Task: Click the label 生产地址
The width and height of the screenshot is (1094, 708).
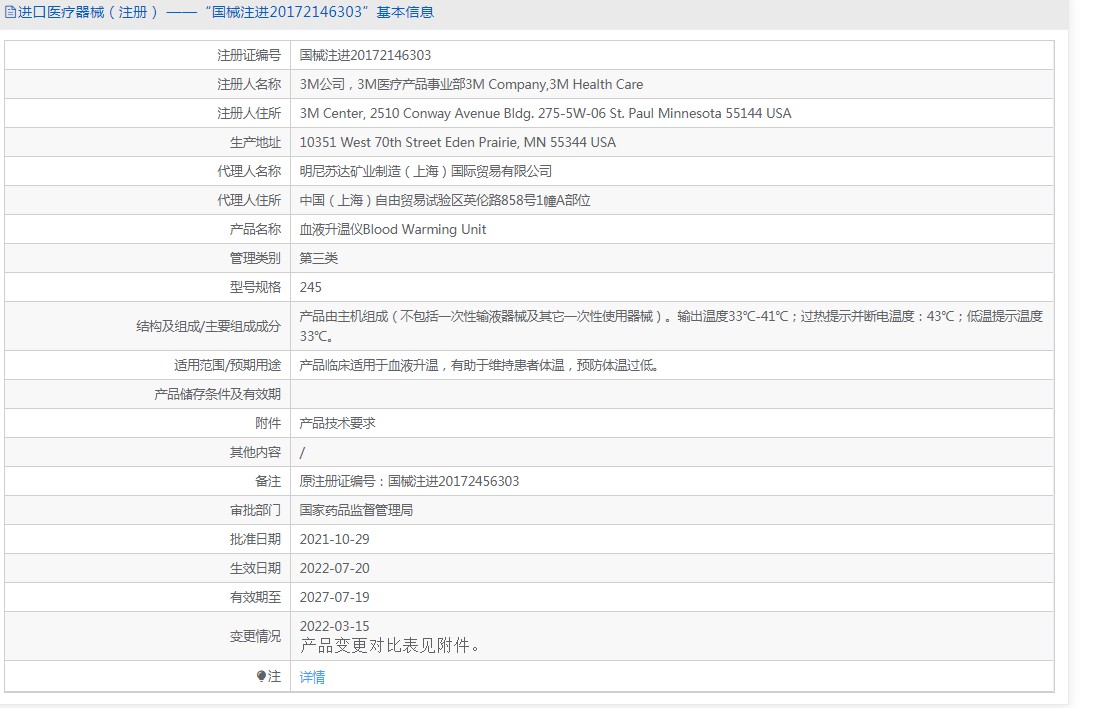Action: coord(255,142)
